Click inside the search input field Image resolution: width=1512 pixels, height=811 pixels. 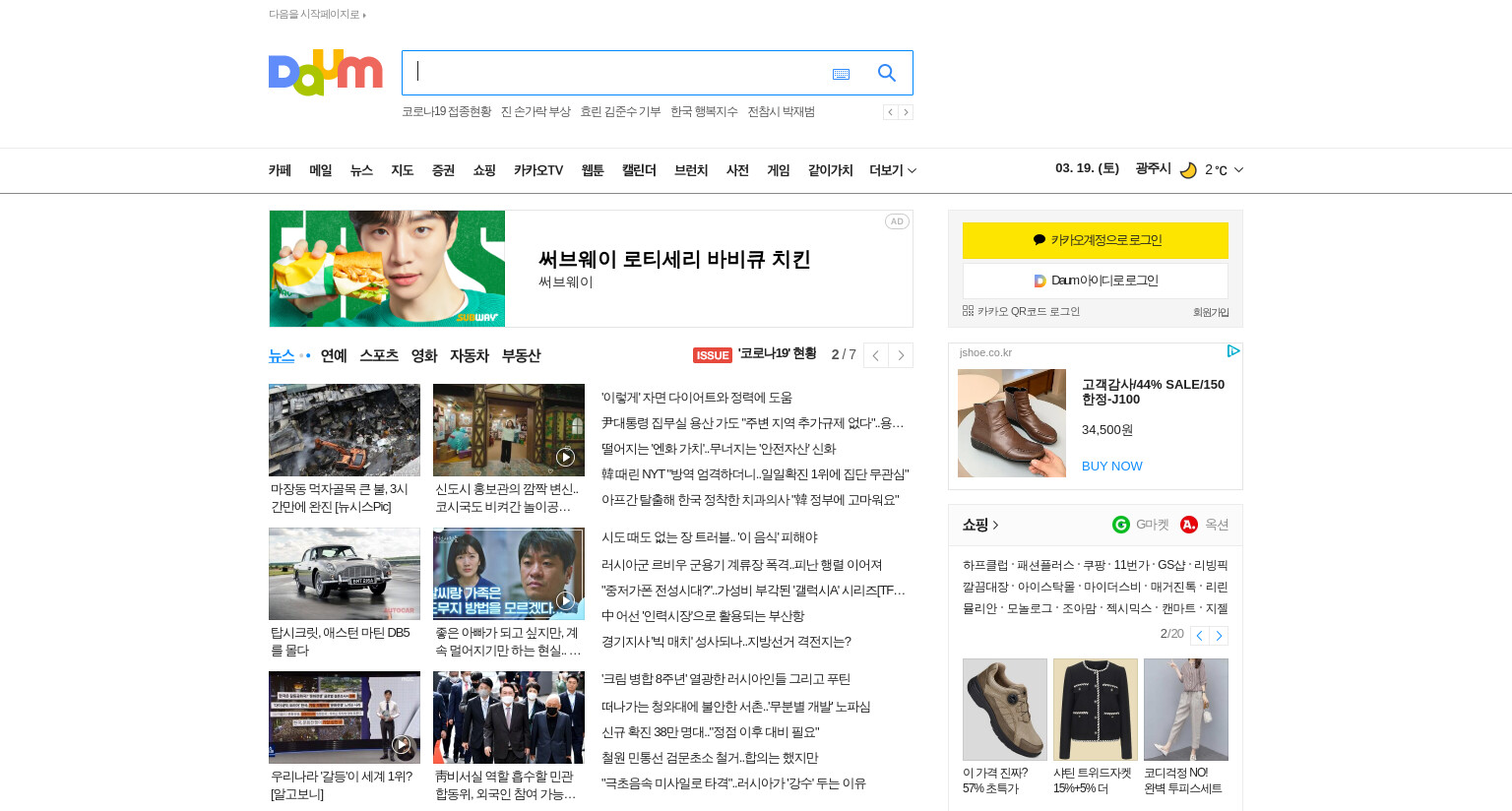pos(615,73)
